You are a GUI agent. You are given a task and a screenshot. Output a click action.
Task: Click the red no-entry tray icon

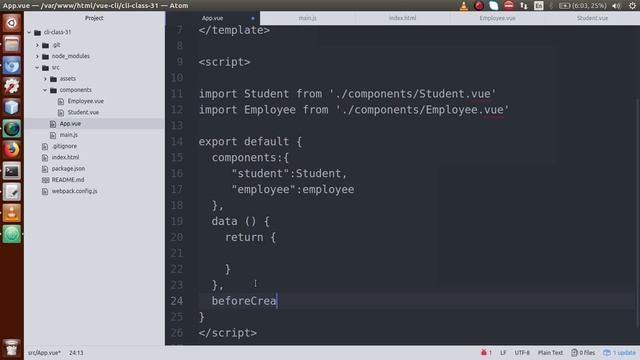509,6
